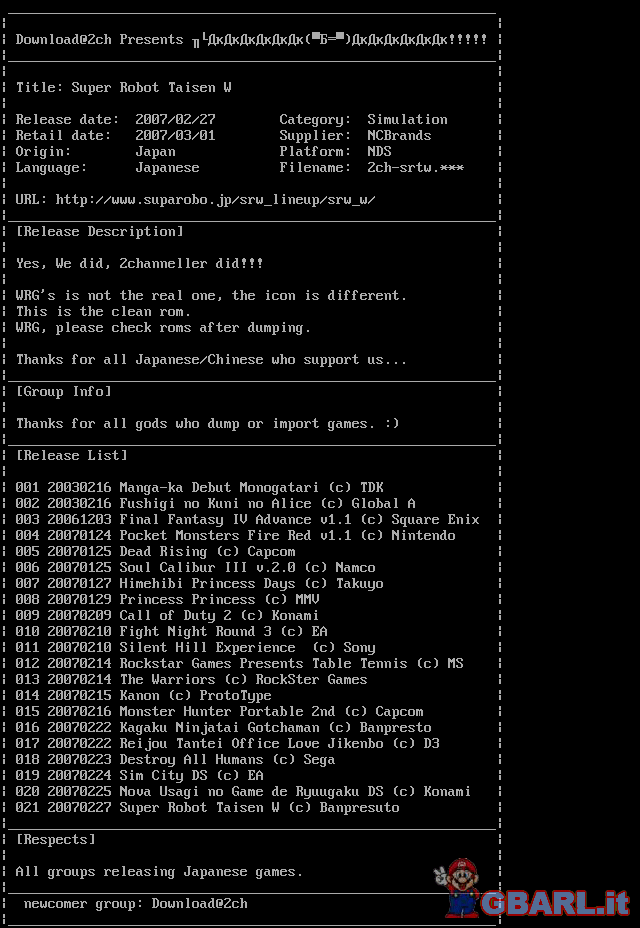Select release 014 Kanon
Viewport: 640px width, 928px height.
pyautogui.click(x=144, y=695)
